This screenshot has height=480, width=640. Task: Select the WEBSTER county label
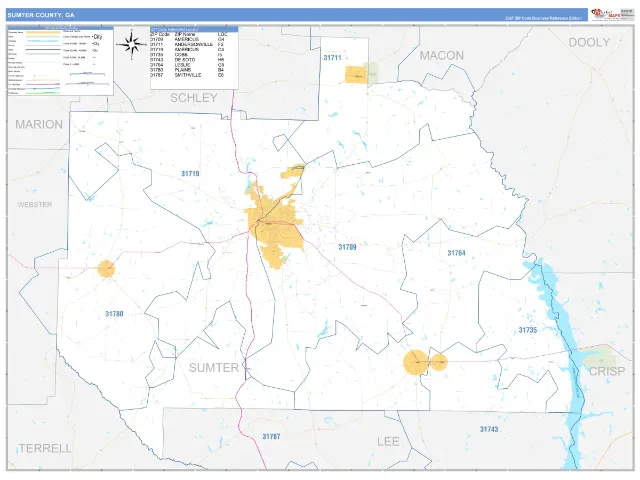pyautogui.click(x=35, y=204)
